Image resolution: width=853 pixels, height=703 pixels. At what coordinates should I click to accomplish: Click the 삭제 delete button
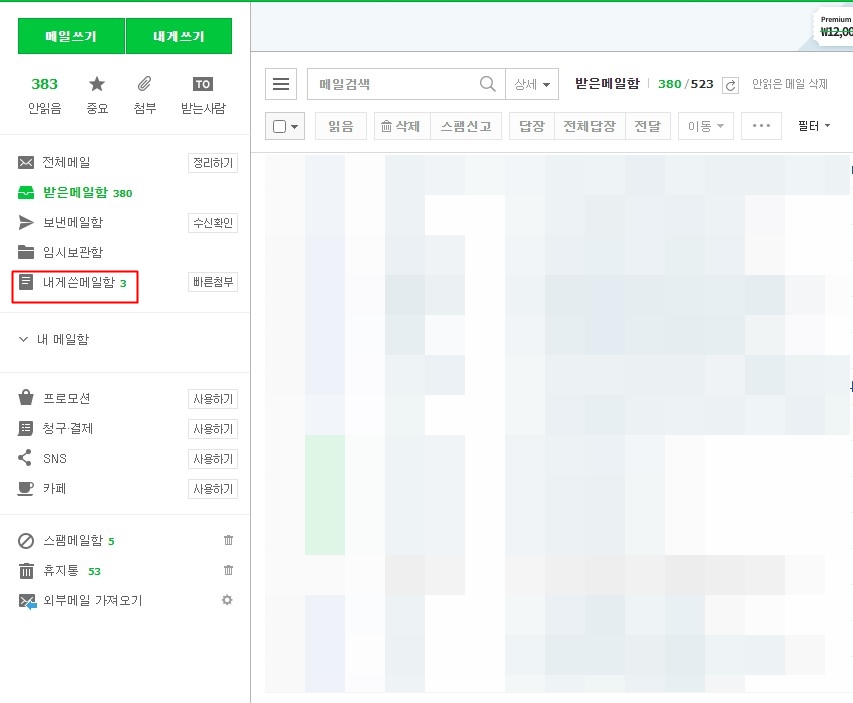coord(402,126)
